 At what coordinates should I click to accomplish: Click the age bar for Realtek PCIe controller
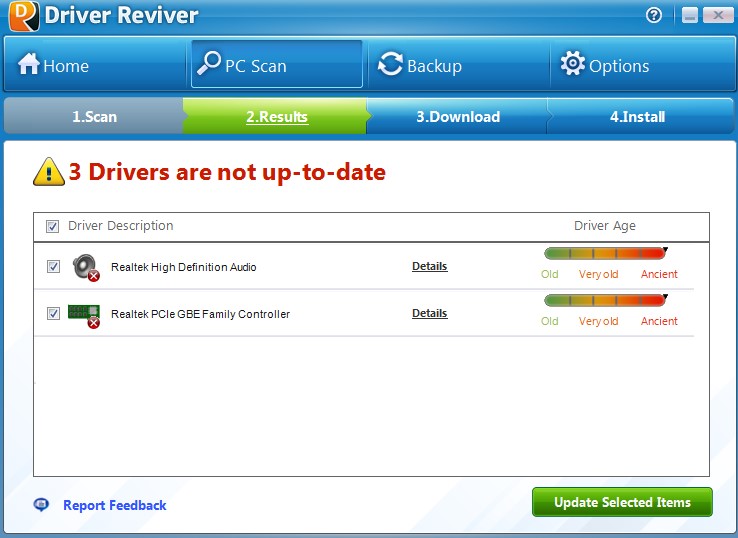point(605,300)
